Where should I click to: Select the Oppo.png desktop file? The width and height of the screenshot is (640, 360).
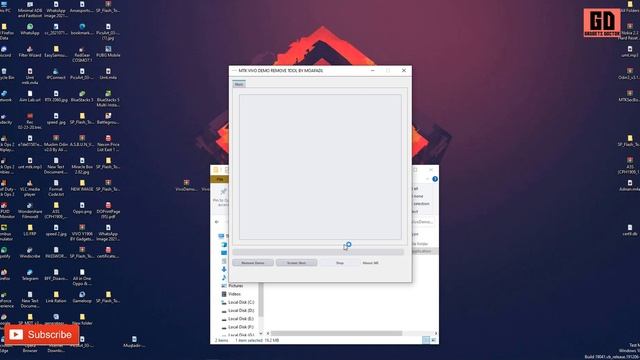(x=82, y=208)
